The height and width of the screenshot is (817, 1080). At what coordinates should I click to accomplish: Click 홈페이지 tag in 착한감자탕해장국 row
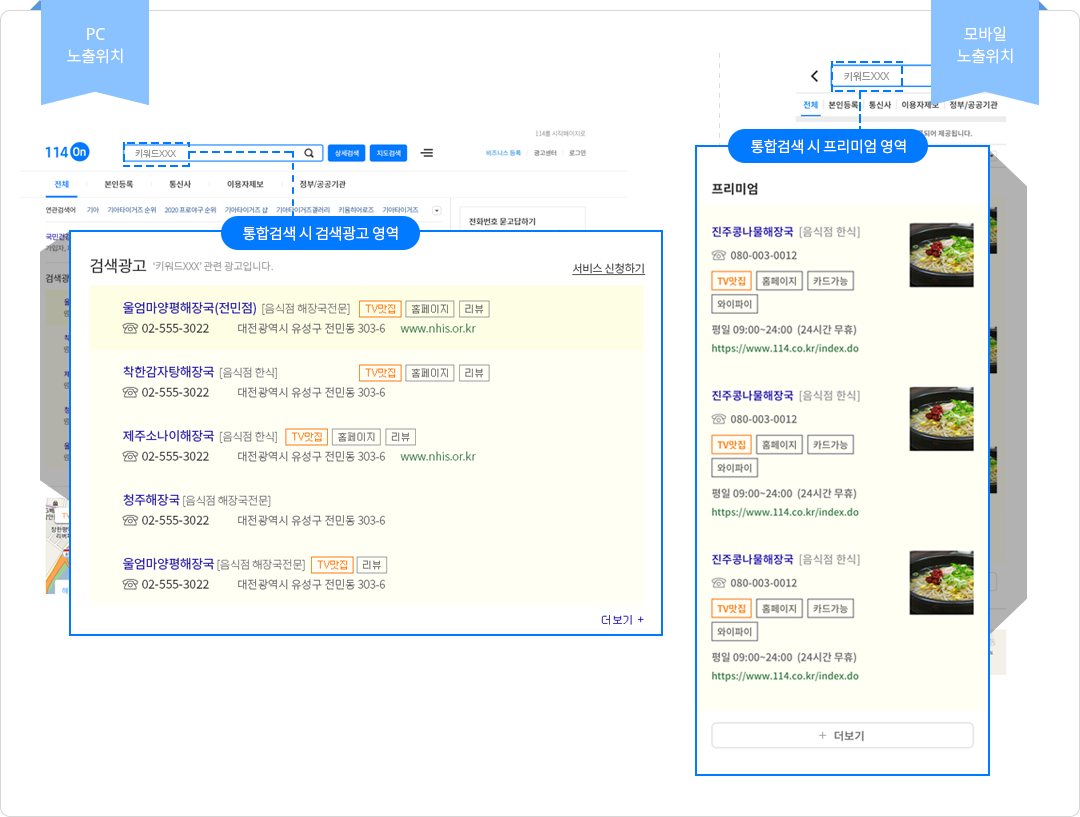430,373
